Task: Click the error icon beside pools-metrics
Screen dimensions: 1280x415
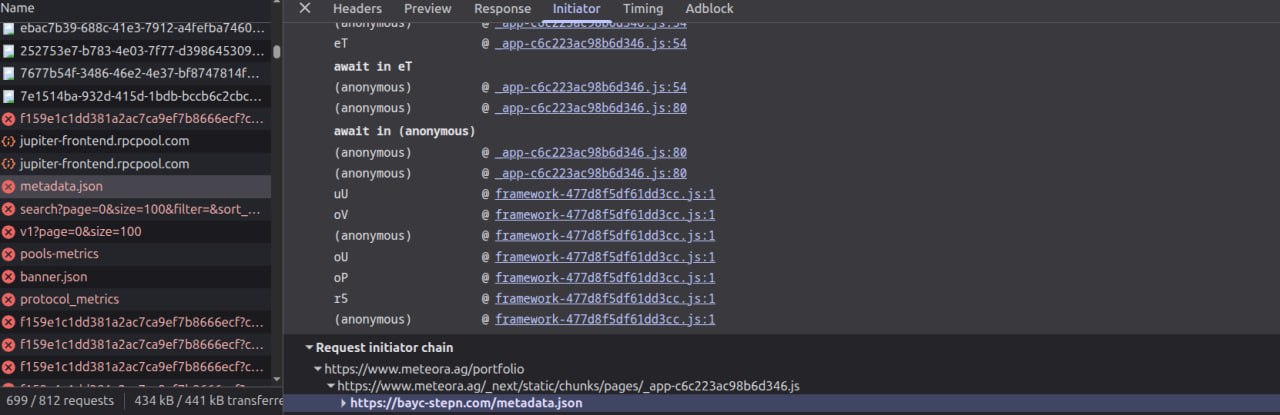Action: click(x=9, y=254)
